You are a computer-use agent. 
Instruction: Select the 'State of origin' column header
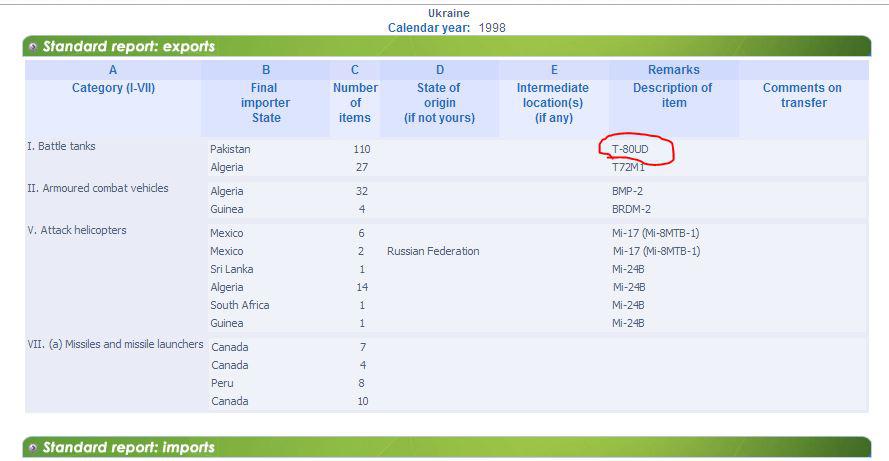coord(439,103)
